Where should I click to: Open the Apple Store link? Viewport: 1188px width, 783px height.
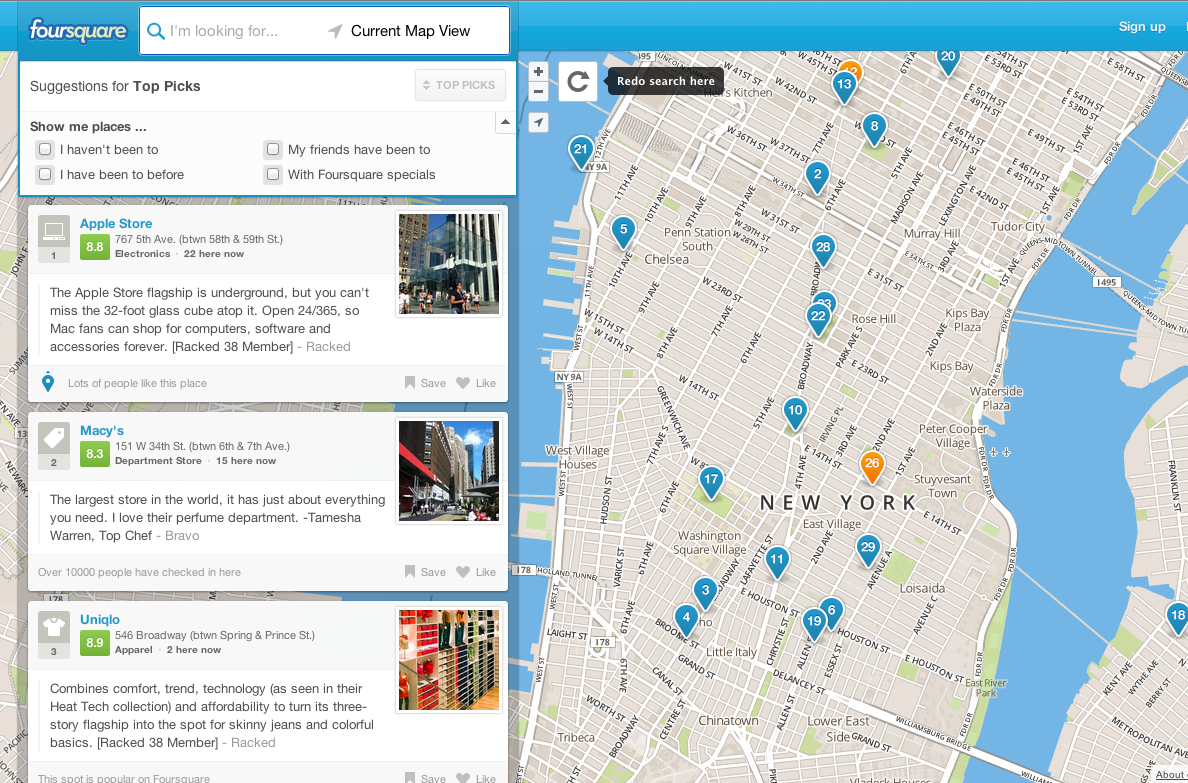(x=116, y=224)
